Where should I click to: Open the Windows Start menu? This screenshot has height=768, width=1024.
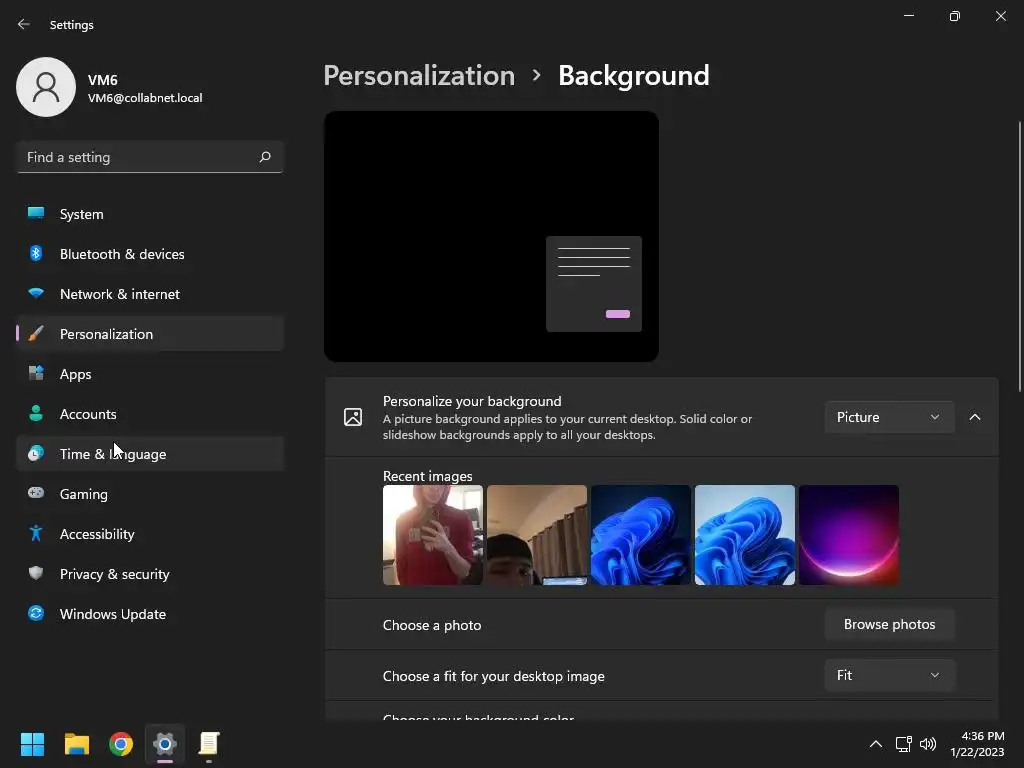click(32, 744)
